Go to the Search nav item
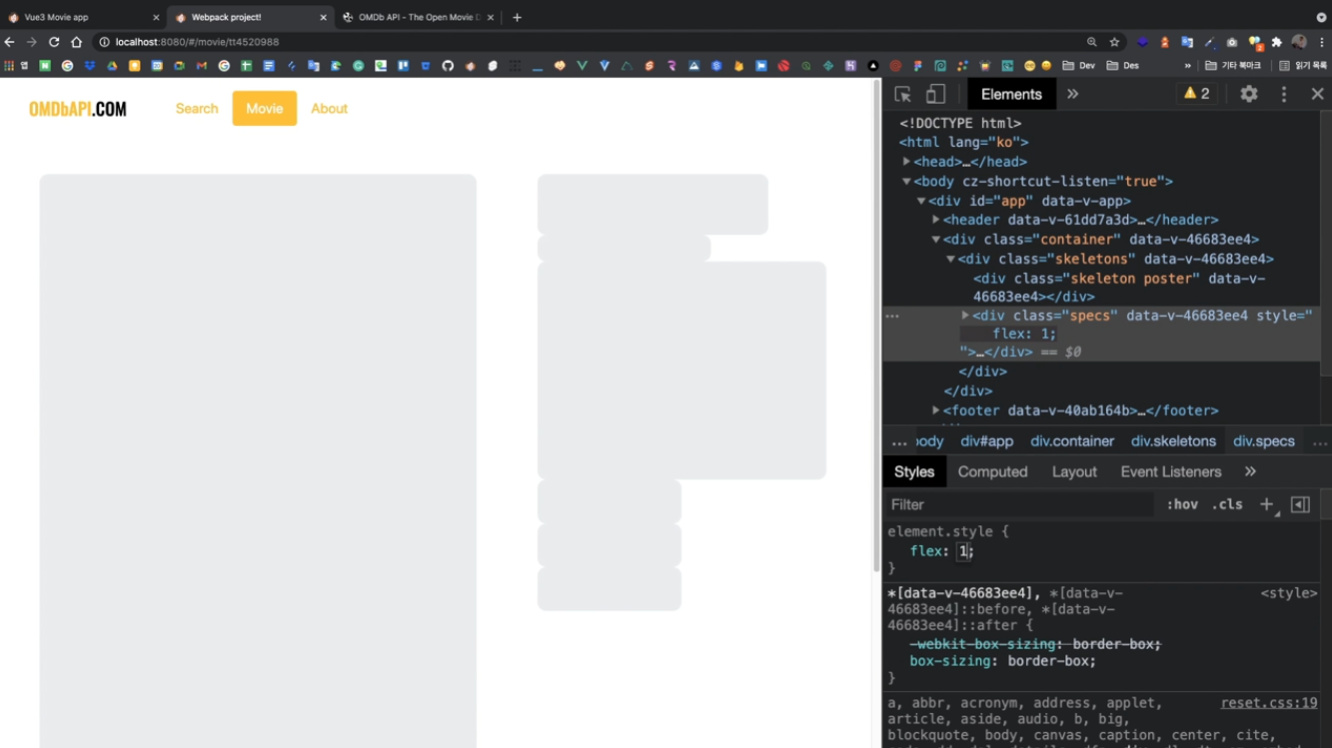The image size is (1332, 748). [197, 108]
